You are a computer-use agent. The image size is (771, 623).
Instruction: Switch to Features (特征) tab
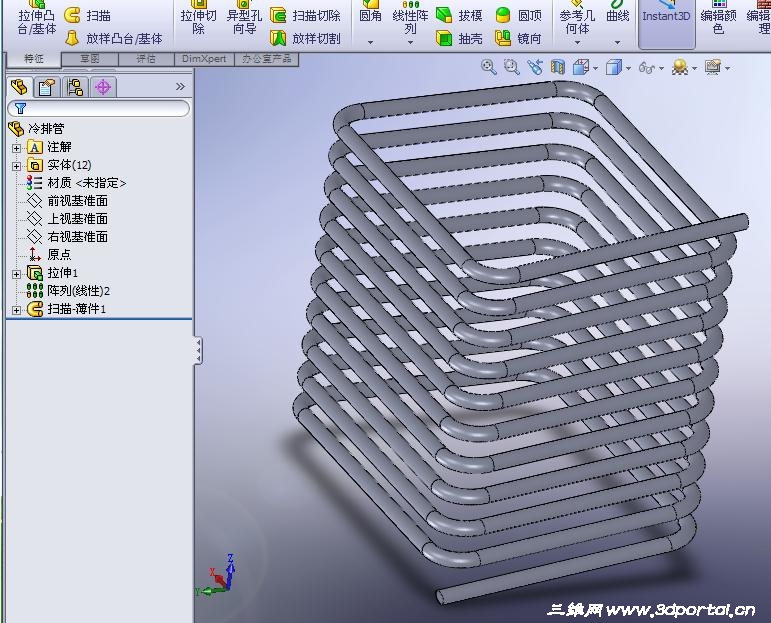point(34,59)
